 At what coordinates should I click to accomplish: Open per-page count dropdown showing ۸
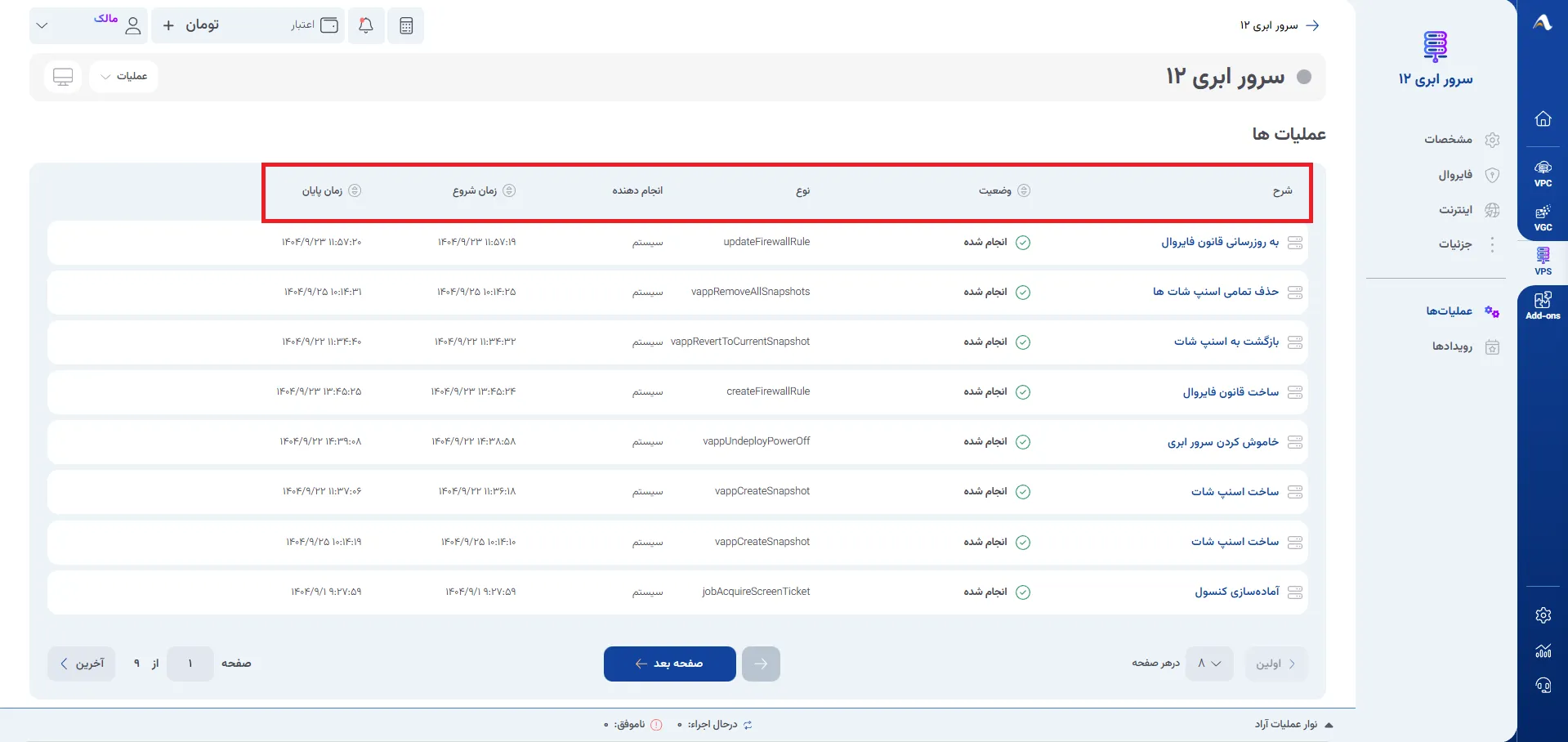(x=1209, y=664)
